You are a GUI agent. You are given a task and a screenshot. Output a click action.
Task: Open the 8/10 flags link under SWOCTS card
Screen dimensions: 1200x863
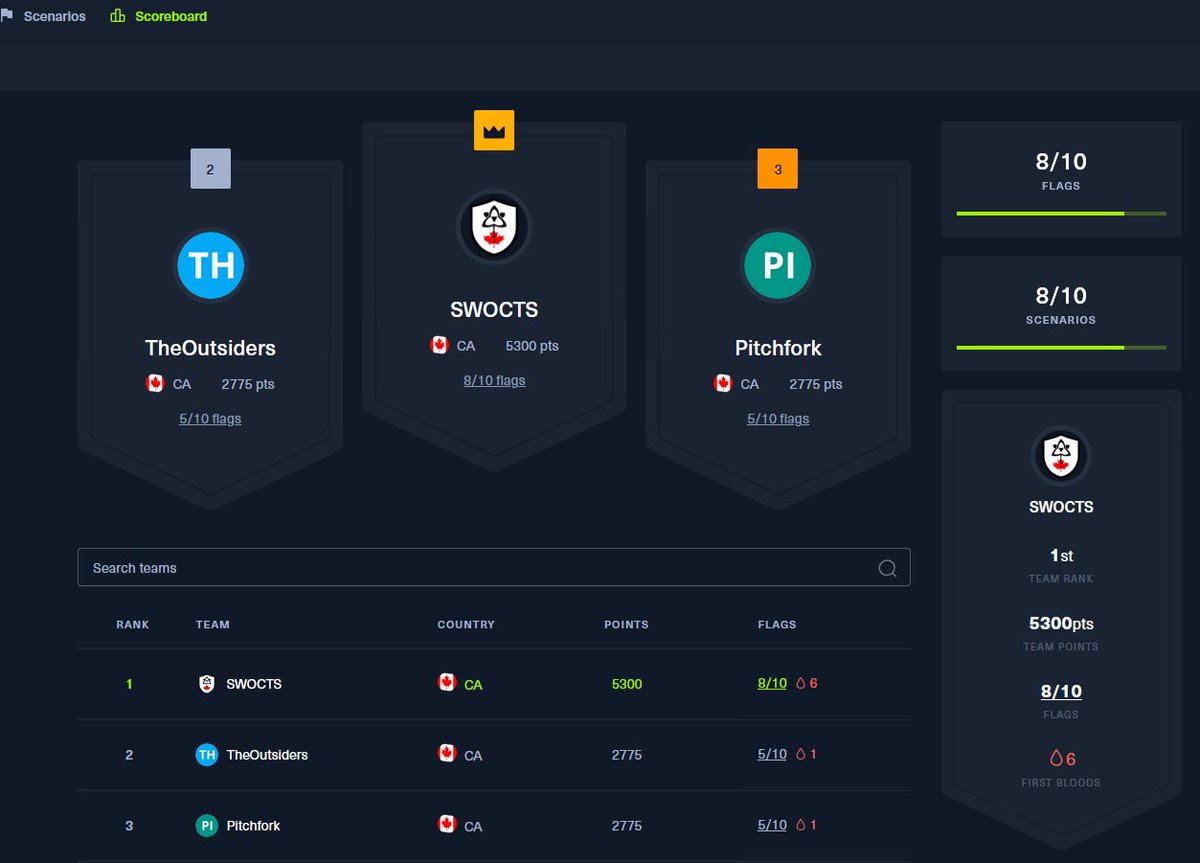click(494, 380)
